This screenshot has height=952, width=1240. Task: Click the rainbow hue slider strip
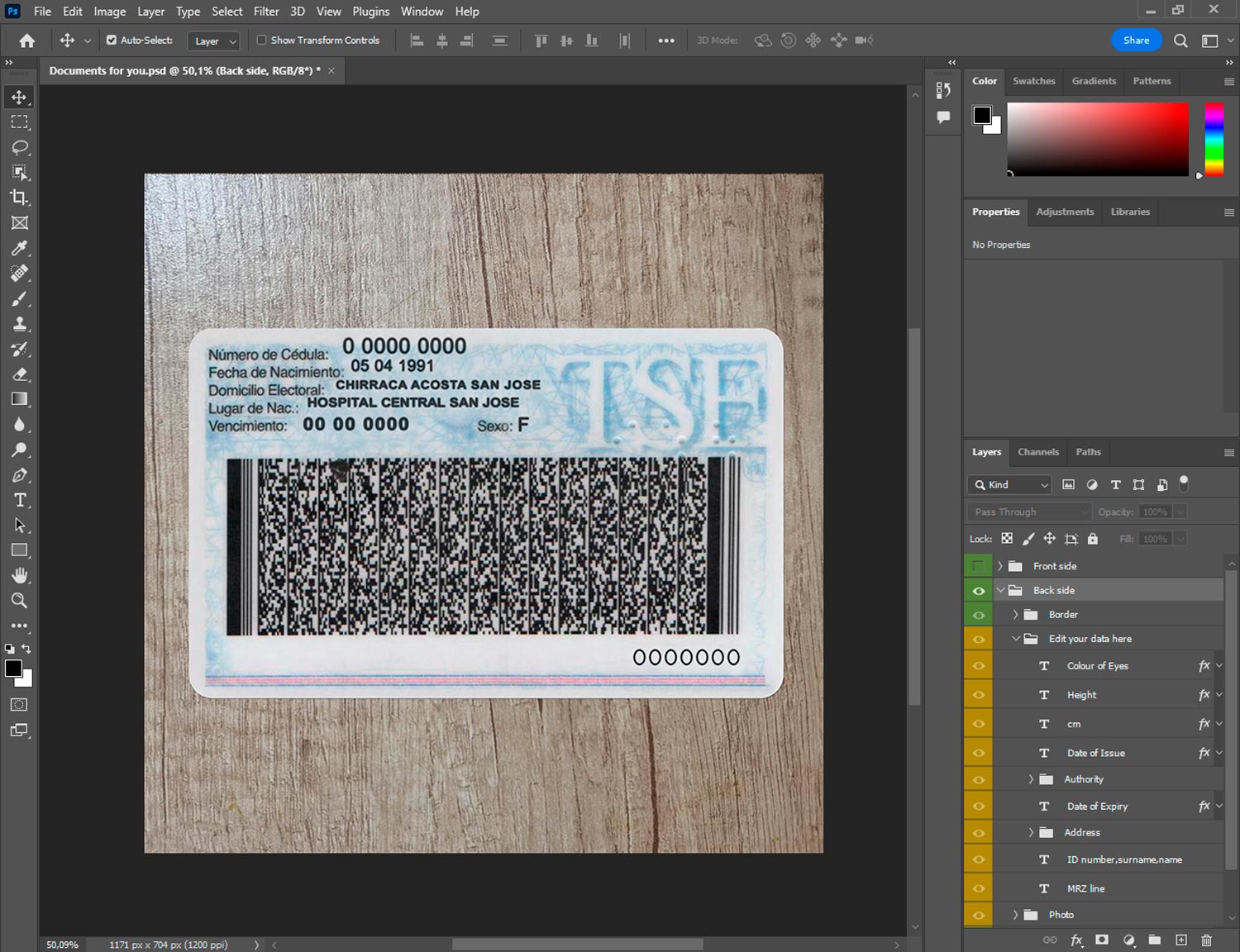tap(1214, 139)
